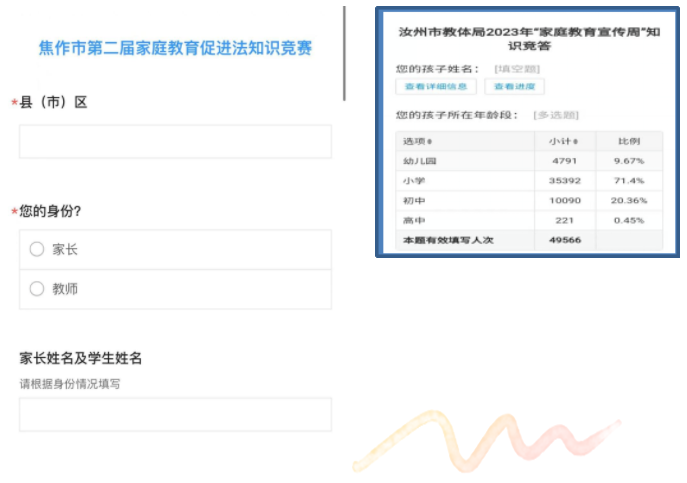This screenshot has height=483, width=687.
Task: Click the count value 10090
Action: point(565,200)
